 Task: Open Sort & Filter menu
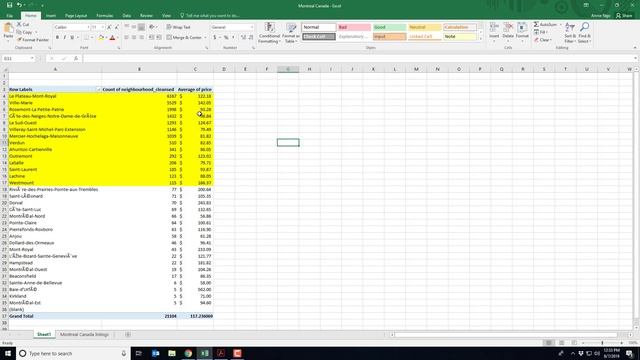coord(570,33)
